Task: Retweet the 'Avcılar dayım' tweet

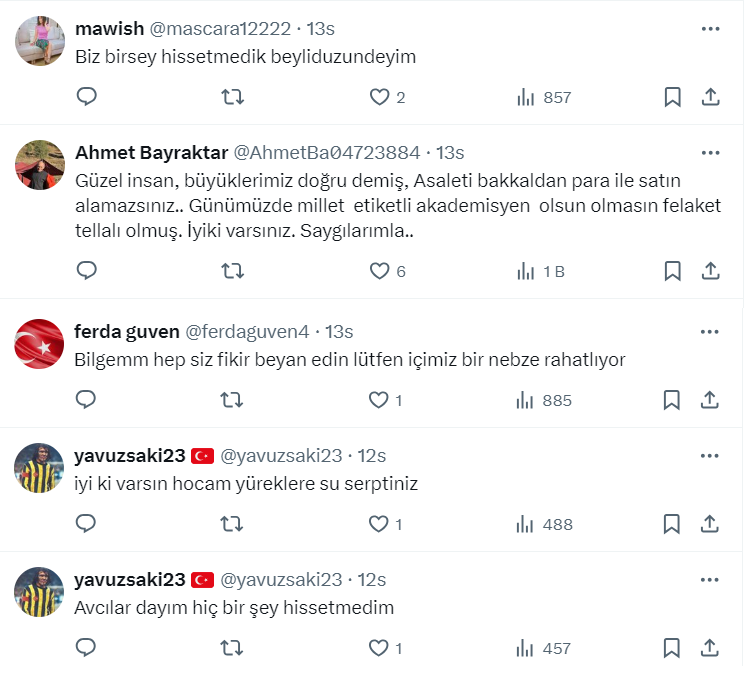Action: [231, 648]
